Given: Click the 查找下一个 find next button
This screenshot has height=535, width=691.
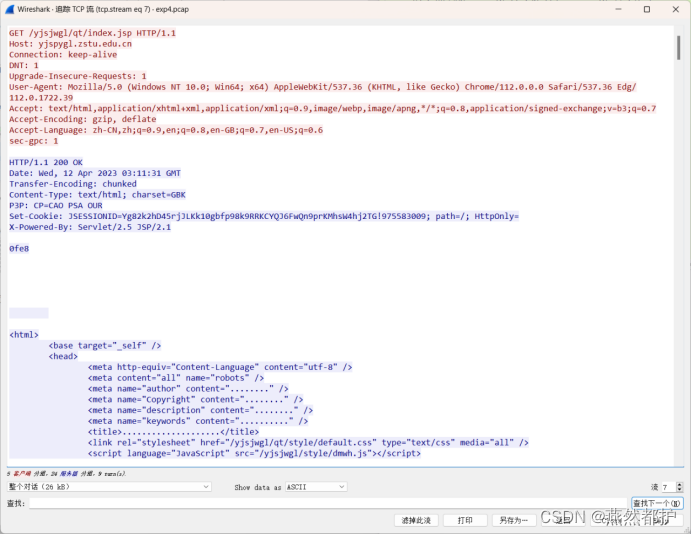Looking at the screenshot, I should pos(657,503).
